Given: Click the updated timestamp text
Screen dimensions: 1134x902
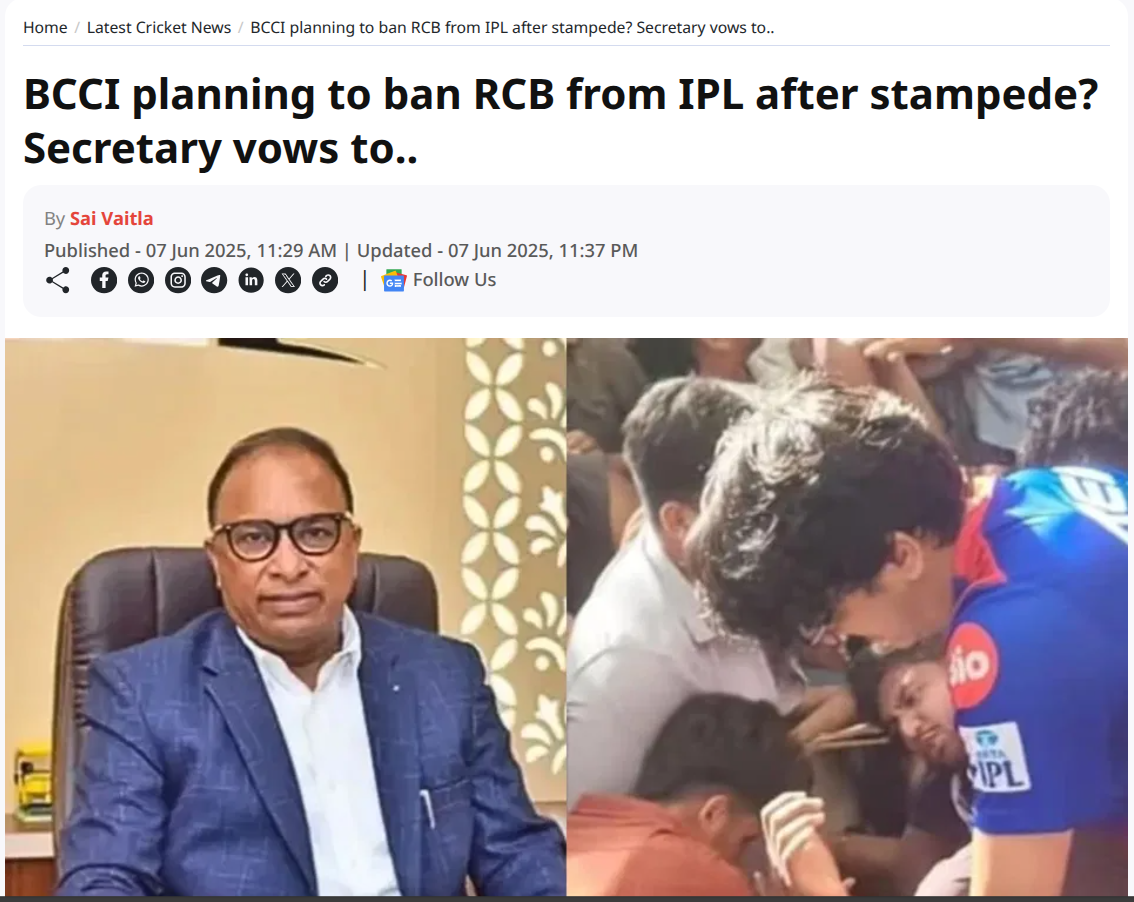Looking at the screenshot, I should [x=498, y=250].
